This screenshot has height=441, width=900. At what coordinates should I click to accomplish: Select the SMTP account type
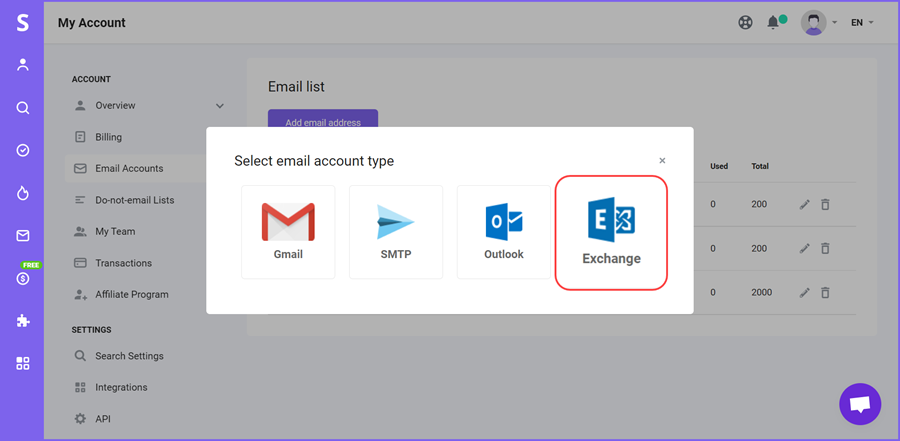point(396,232)
